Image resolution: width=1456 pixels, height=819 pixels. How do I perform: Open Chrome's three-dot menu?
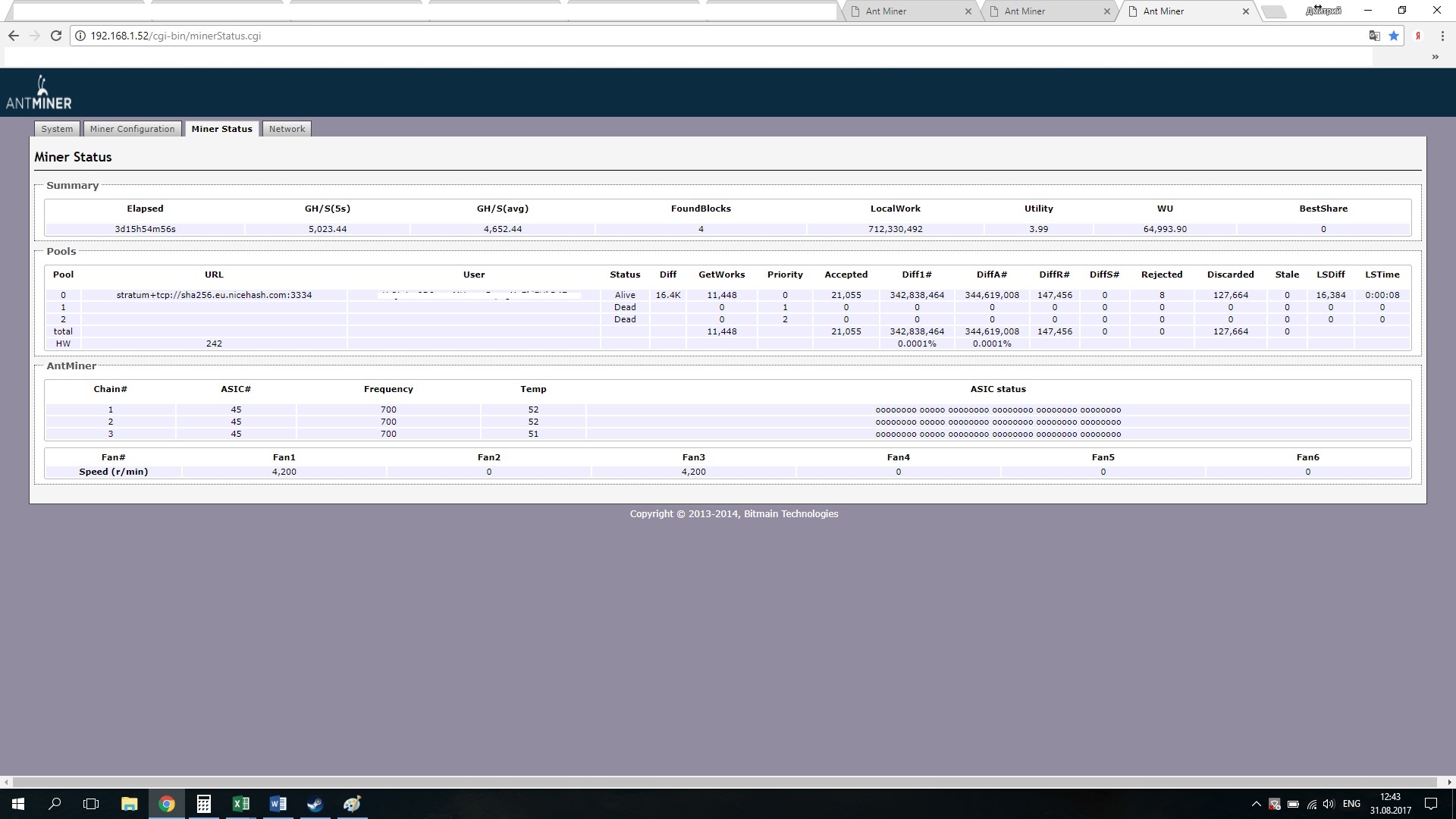pos(1442,36)
